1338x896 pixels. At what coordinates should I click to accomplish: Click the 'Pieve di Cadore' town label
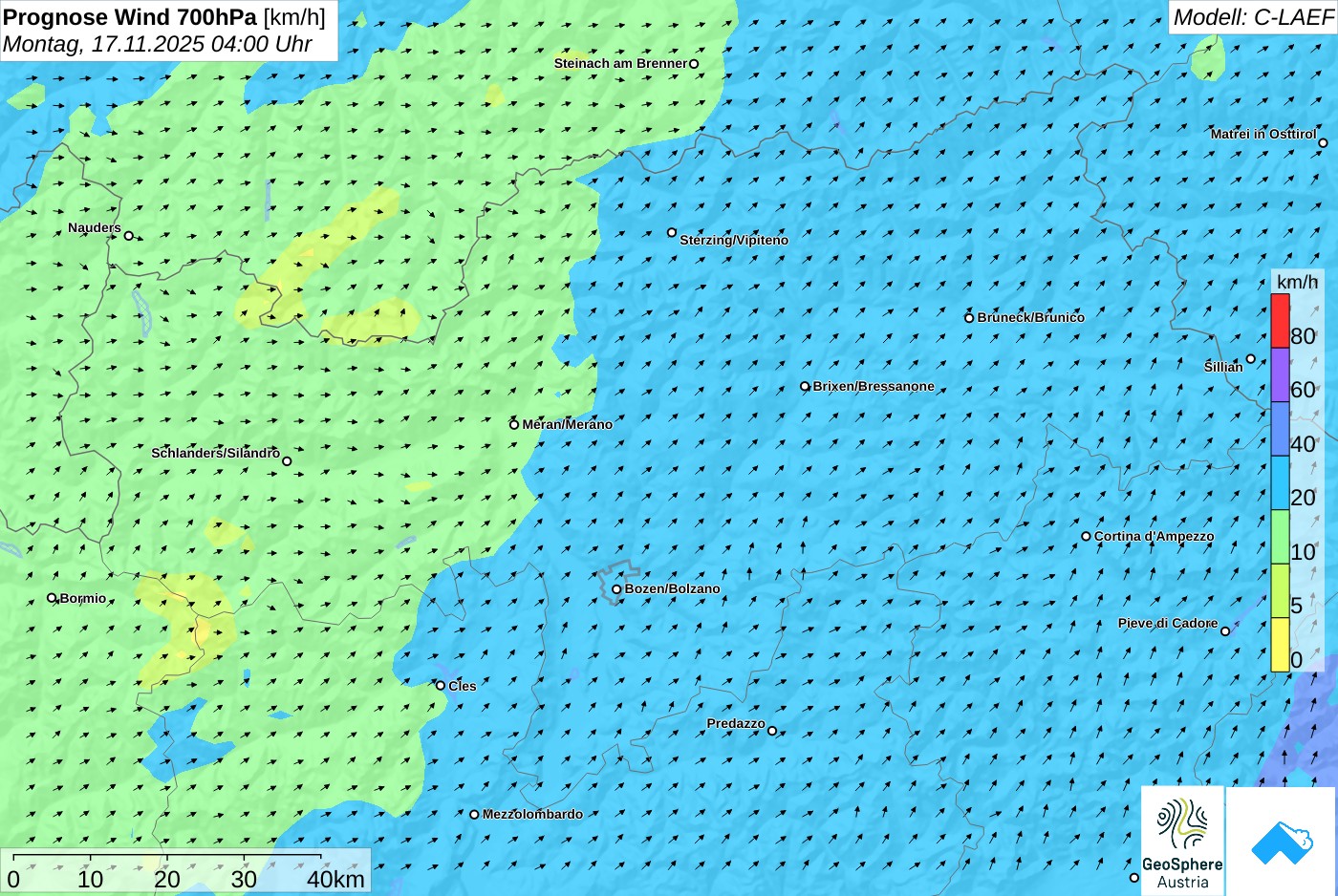[x=1168, y=624]
